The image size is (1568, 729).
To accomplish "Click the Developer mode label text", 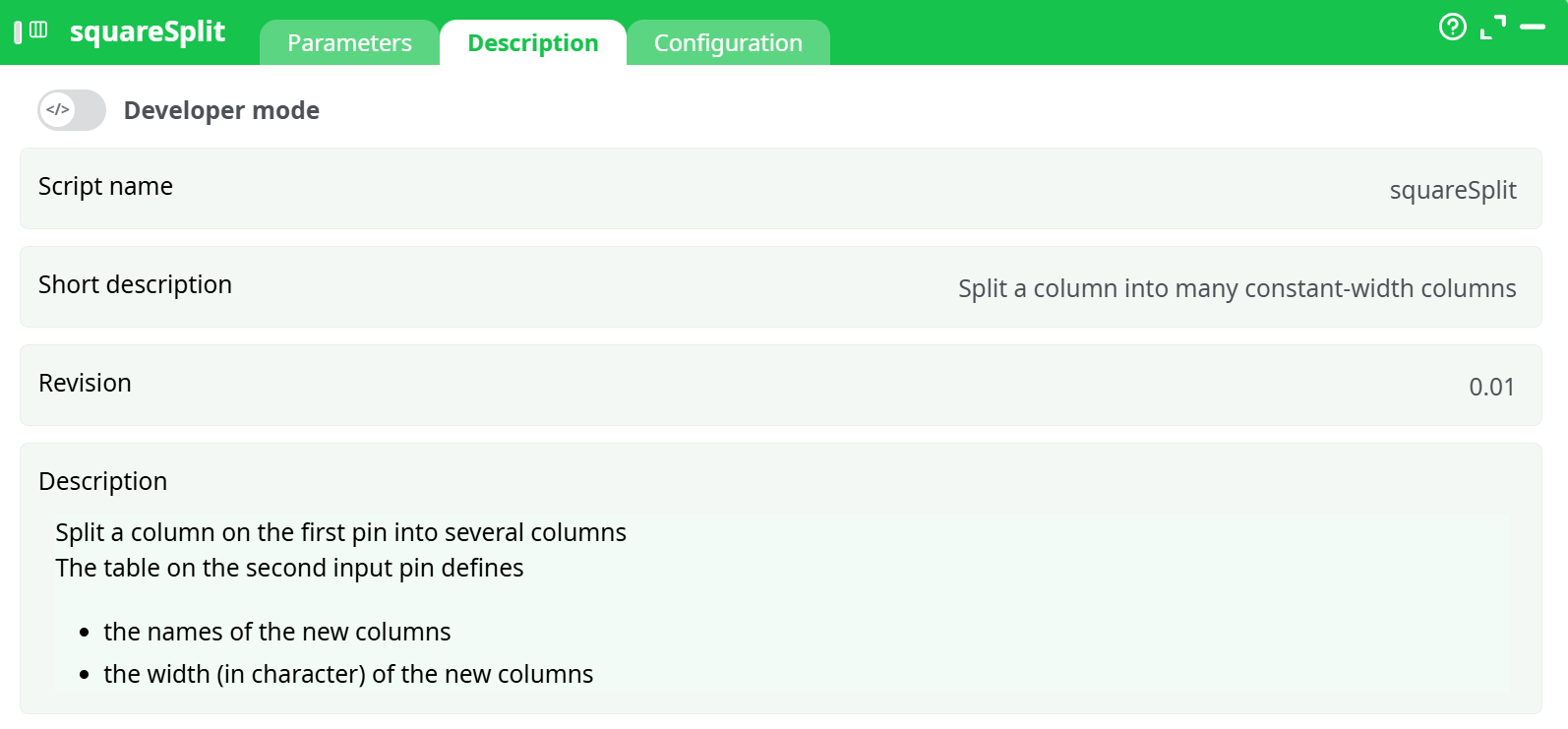I will tap(221, 110).
